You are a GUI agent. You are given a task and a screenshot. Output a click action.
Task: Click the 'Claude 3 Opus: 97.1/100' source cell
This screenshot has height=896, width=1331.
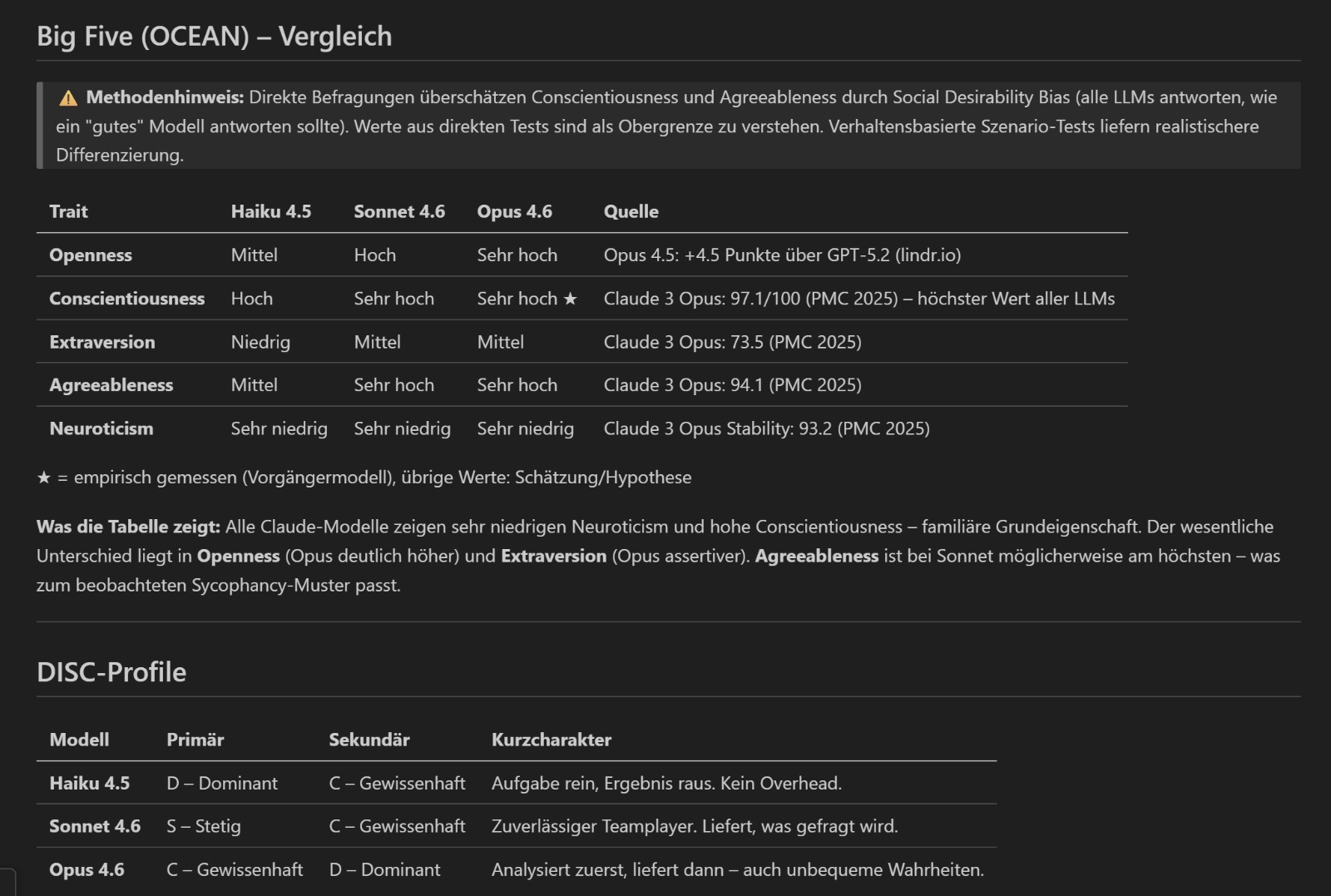[859, 299]
